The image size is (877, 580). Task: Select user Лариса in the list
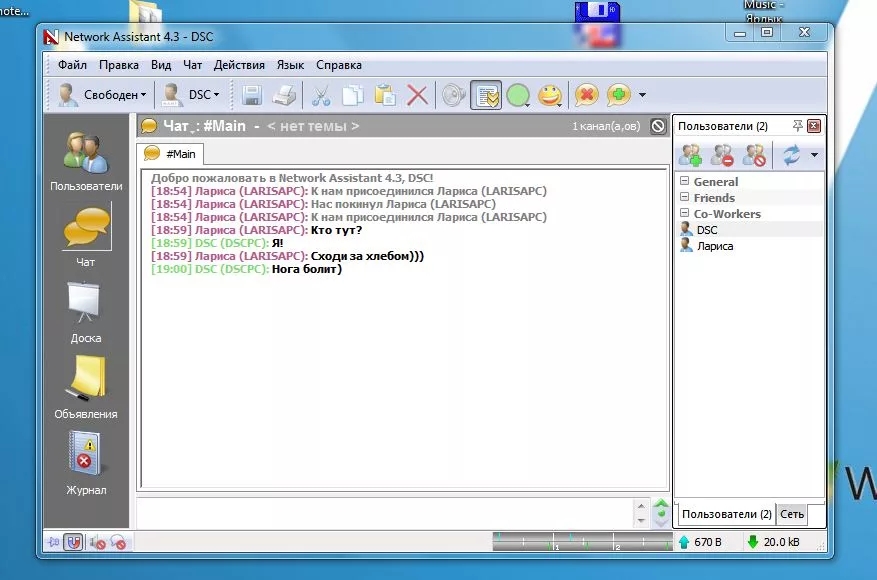[x=715, y=246]
